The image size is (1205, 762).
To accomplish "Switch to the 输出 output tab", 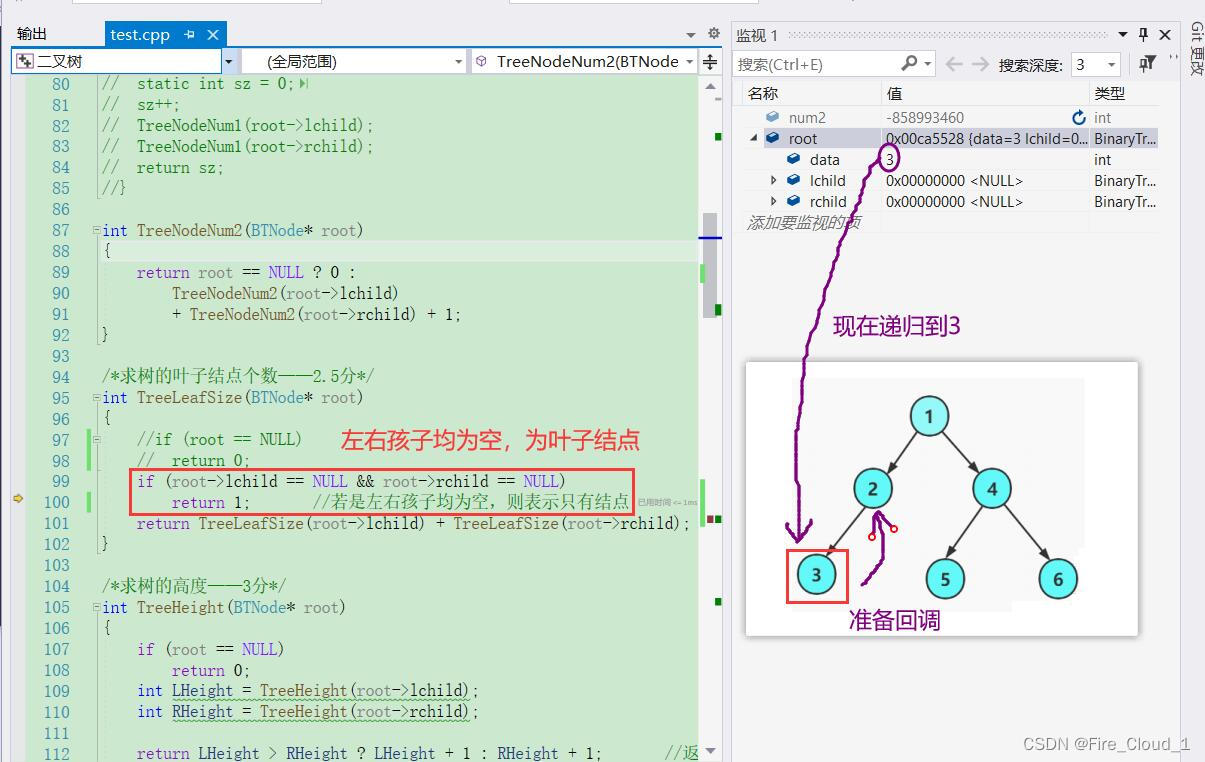I will pos(32,35).
